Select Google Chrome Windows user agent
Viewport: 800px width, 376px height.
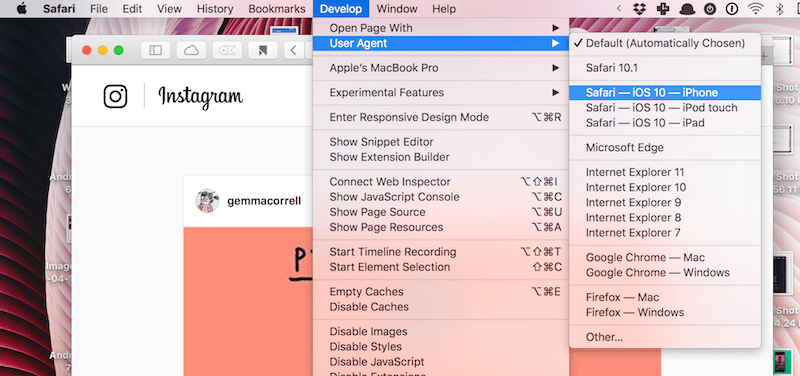(x=665, y=272)
